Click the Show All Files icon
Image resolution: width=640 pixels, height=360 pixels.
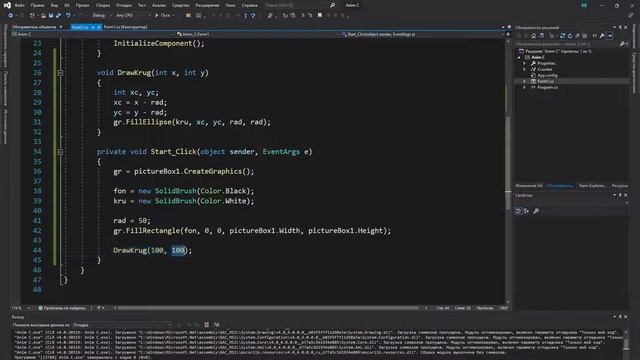tap(584, 36)
